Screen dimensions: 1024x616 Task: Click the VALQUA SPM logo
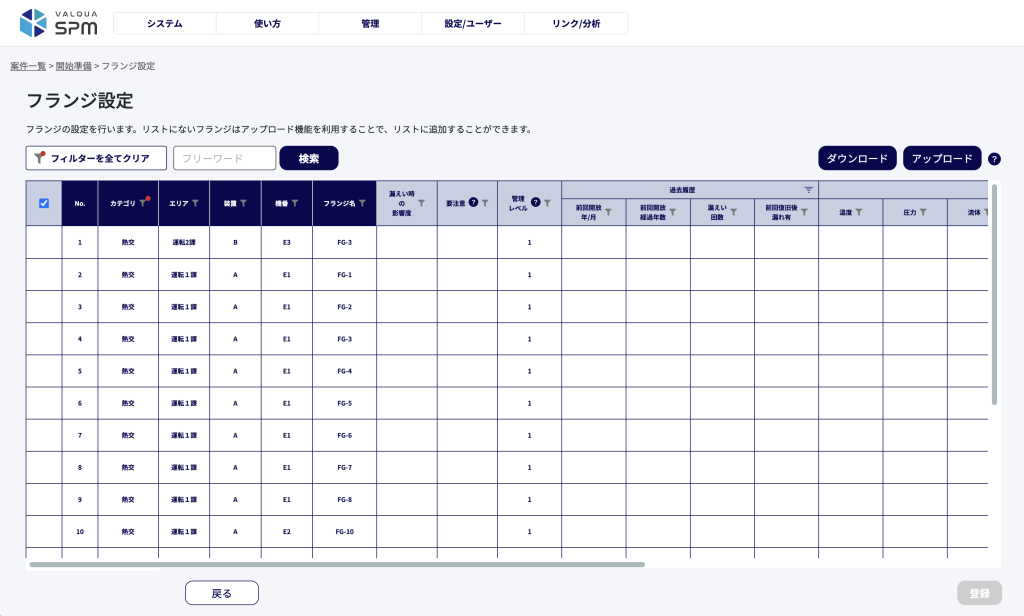click(x=59, y=23)
